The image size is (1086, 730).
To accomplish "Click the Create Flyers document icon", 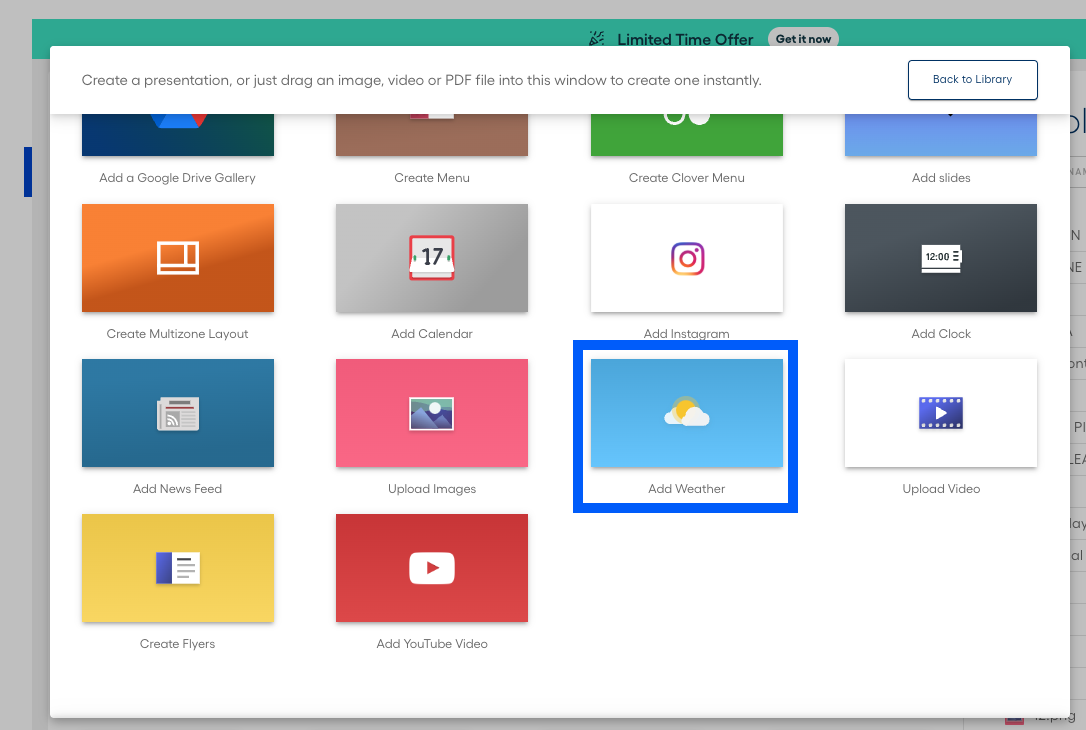I will point(178,568).
